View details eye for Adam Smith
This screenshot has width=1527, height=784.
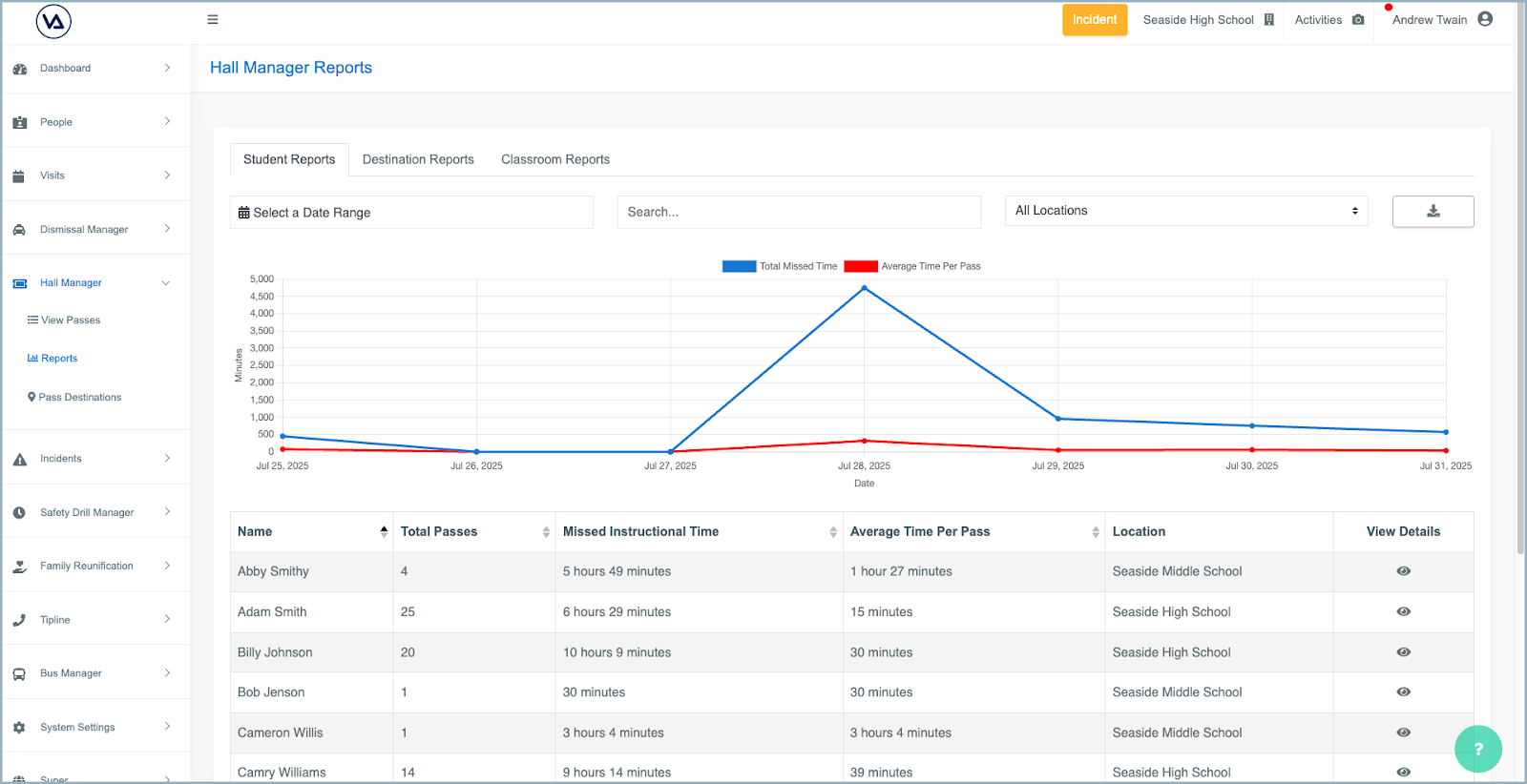point(1403,611)
